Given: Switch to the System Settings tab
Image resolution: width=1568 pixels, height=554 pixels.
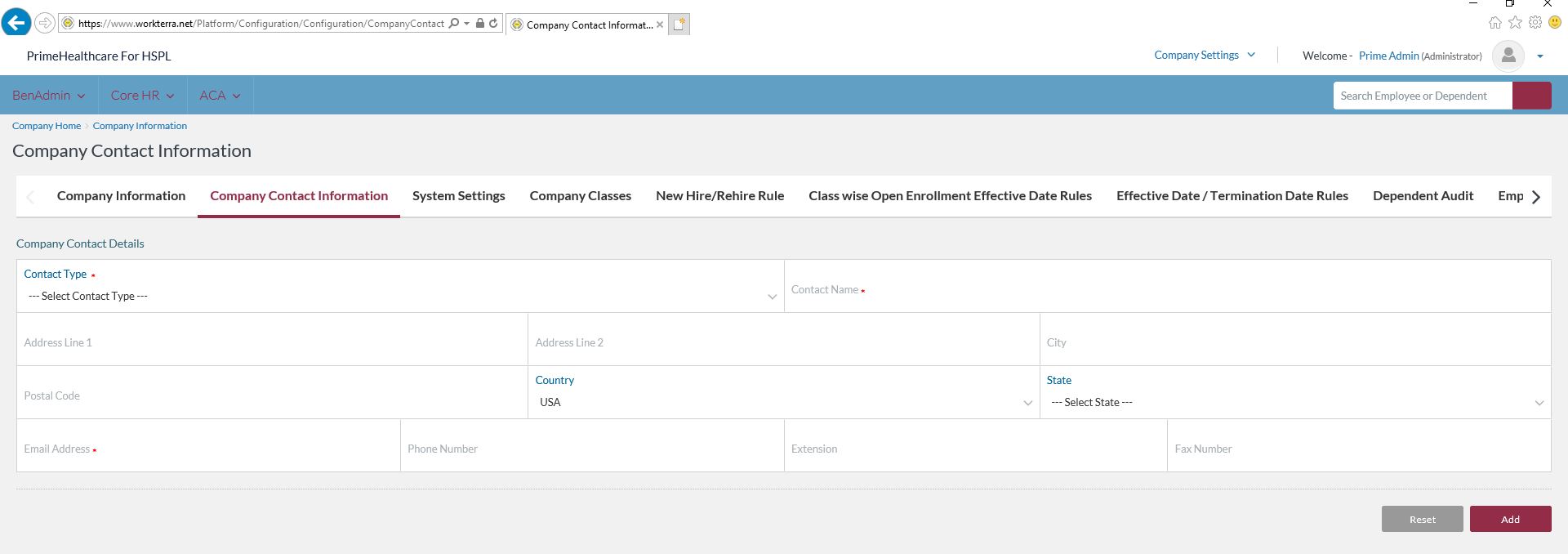Looking at the screenshot, I should tap(458, 196).
